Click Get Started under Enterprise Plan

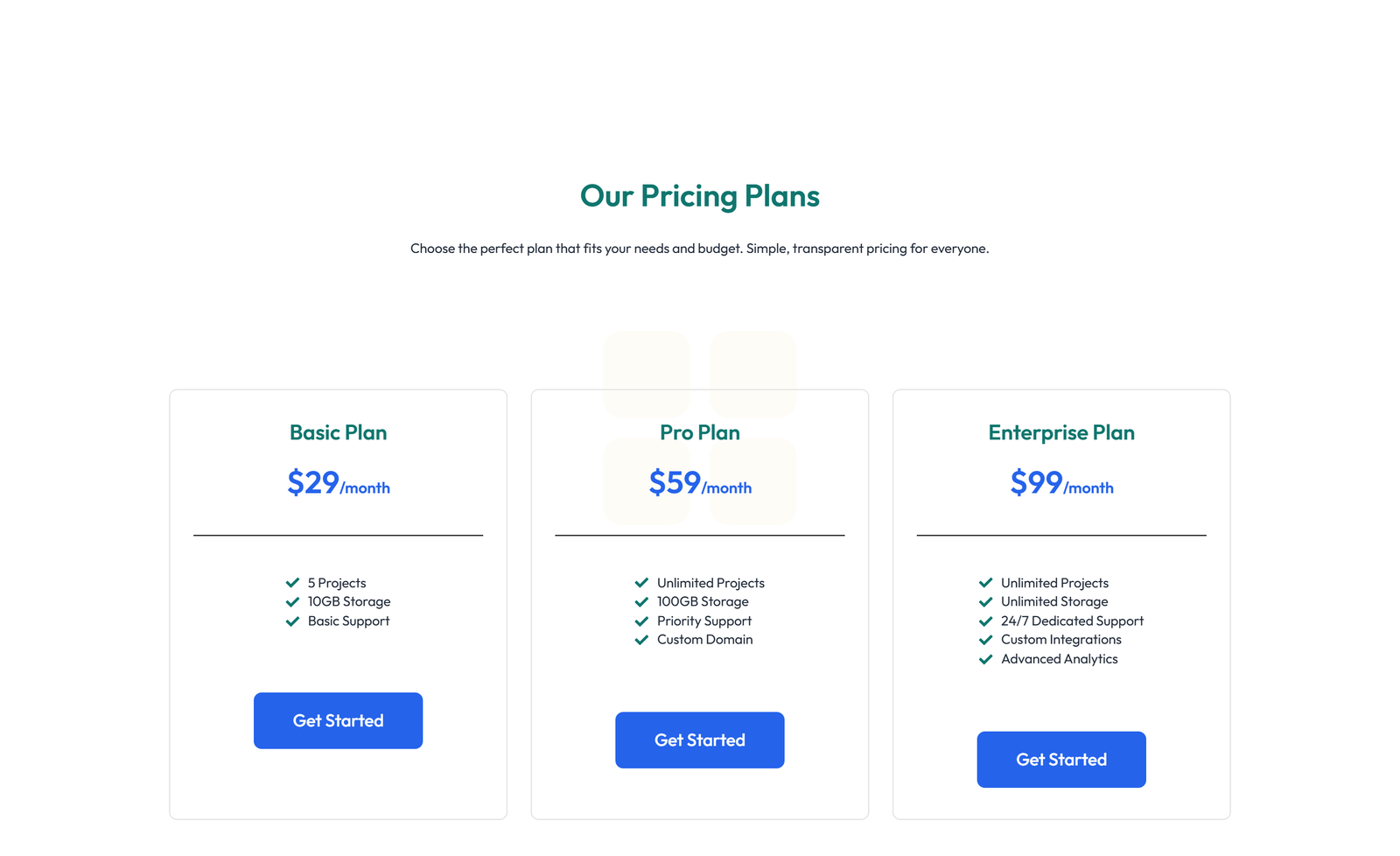(x=1060, y=759)
